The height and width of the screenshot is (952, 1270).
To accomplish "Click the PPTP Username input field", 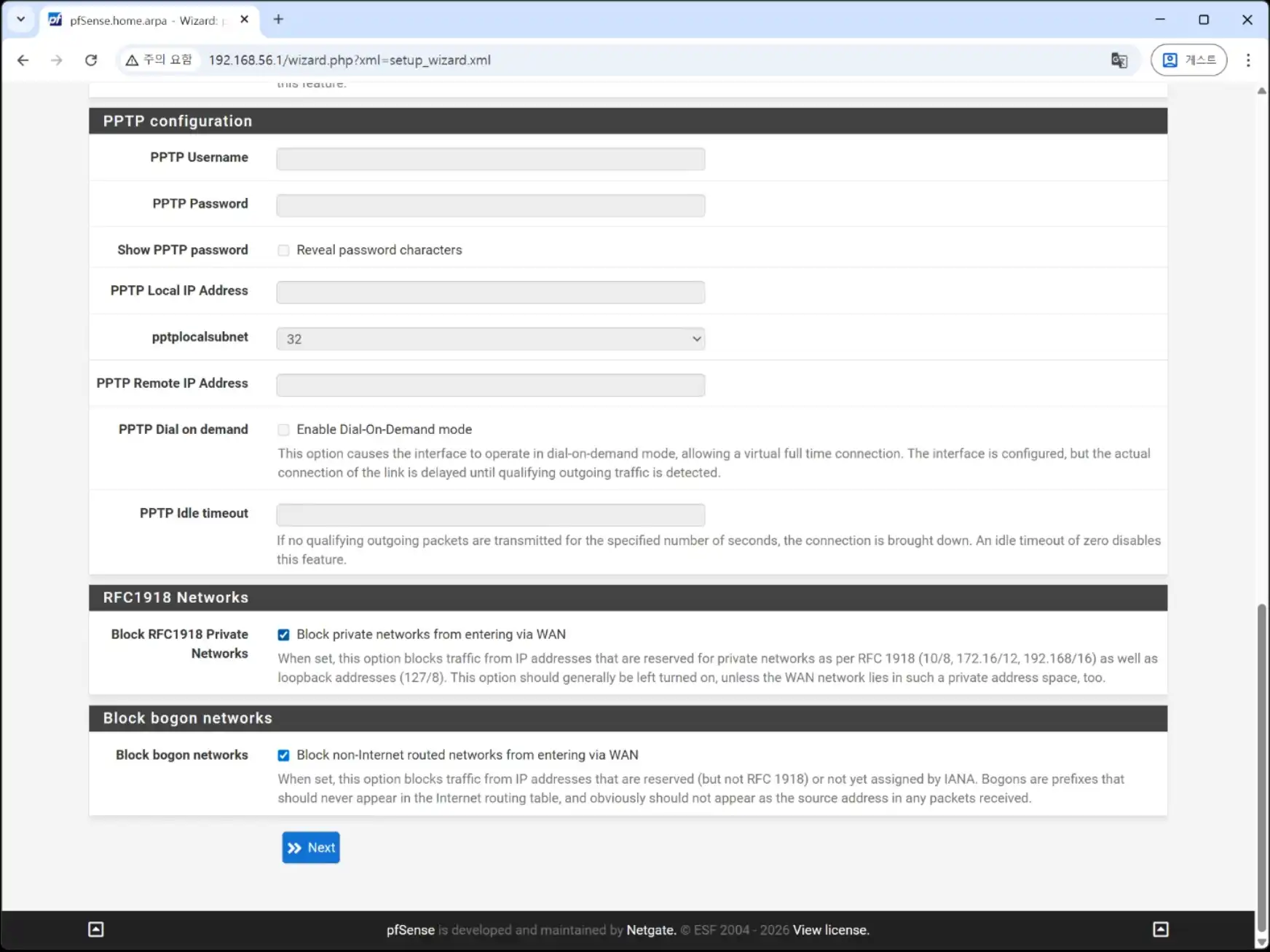I will [490, 159].
